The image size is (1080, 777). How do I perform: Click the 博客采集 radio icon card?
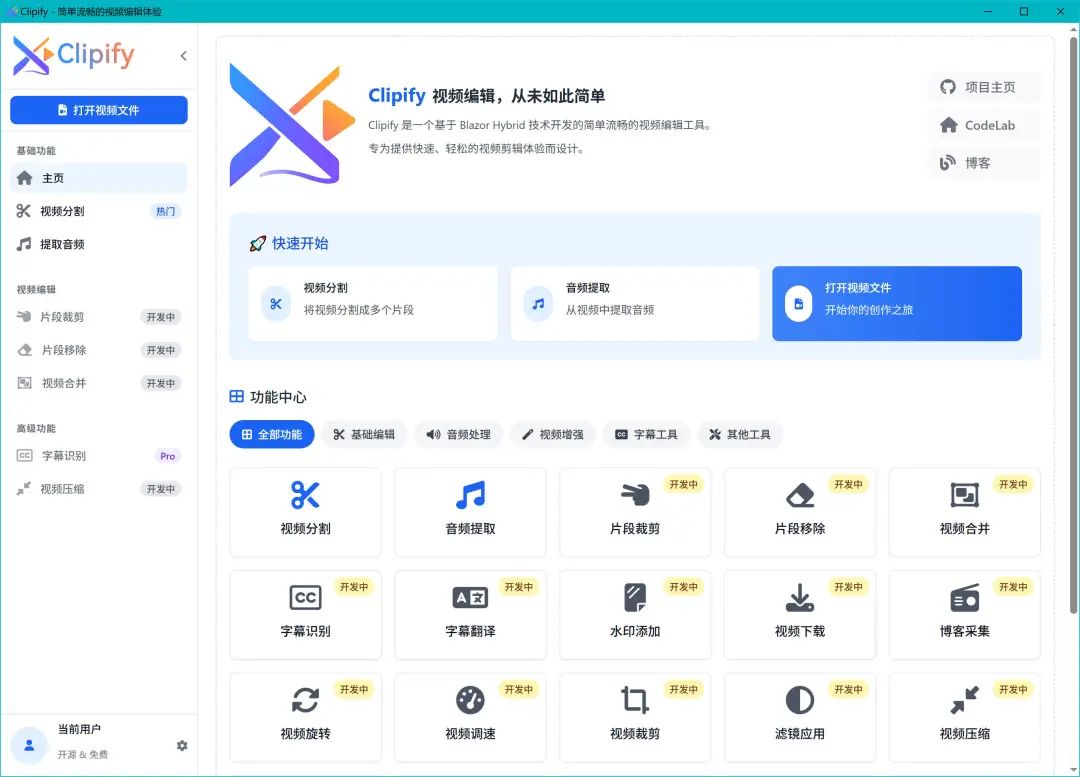tap(964, 614)
